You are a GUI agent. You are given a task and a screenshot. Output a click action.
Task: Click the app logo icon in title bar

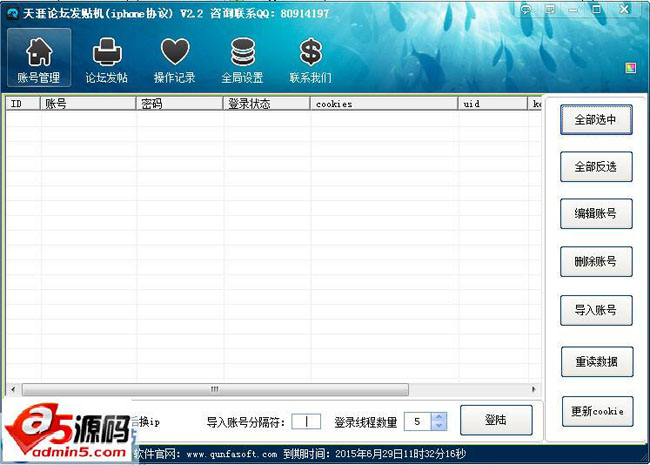tap(13, 14)
